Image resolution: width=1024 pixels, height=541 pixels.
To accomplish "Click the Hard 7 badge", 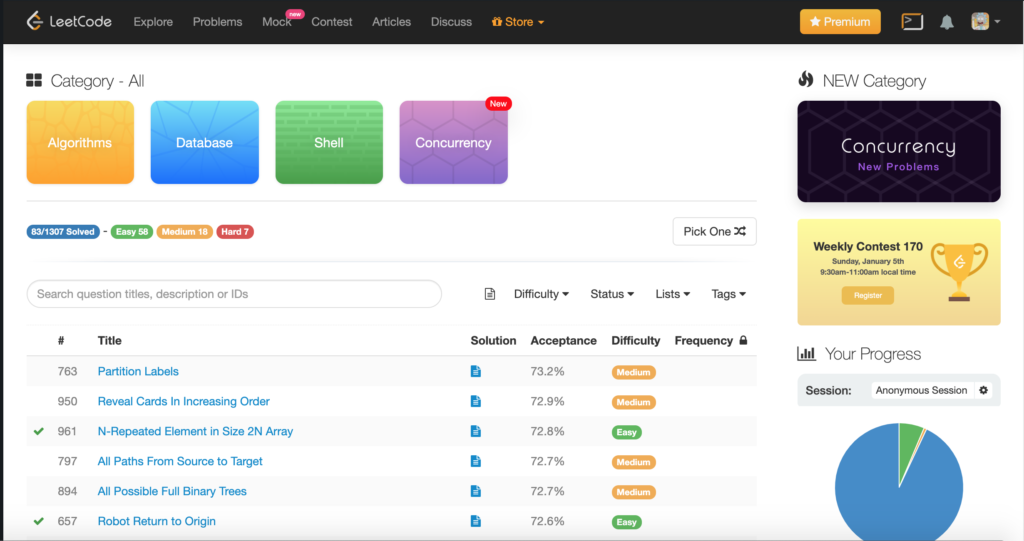I will click(234, 231).
